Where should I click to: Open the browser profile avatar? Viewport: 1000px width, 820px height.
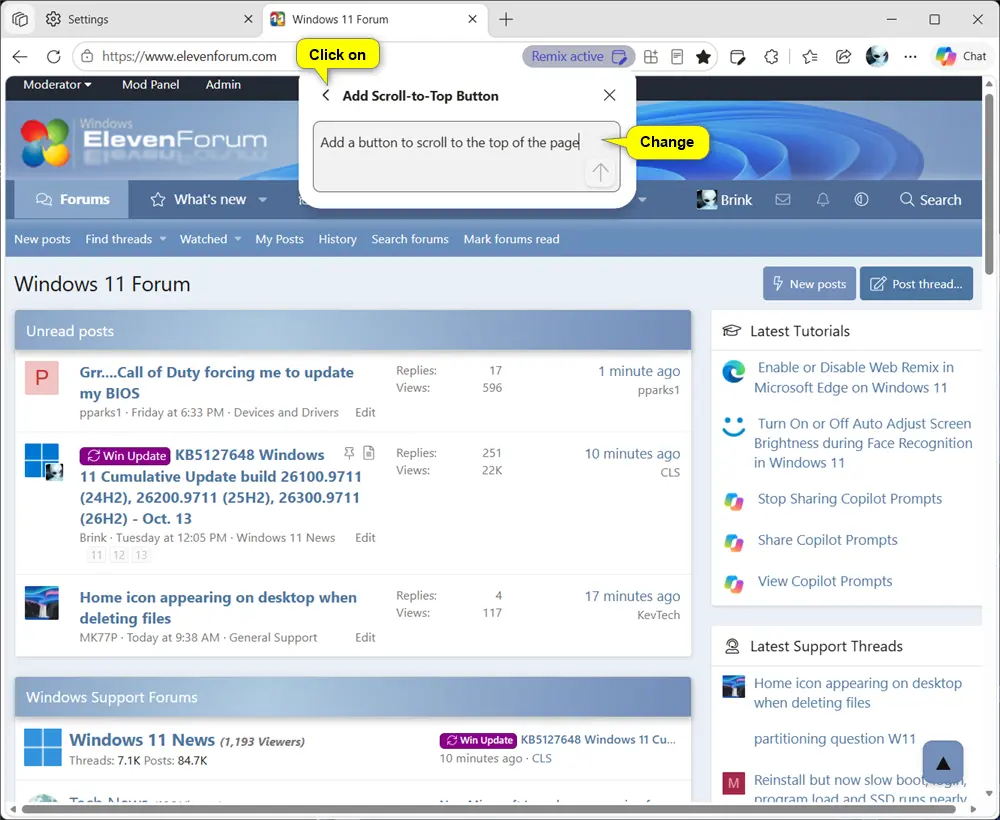(877, 56)
